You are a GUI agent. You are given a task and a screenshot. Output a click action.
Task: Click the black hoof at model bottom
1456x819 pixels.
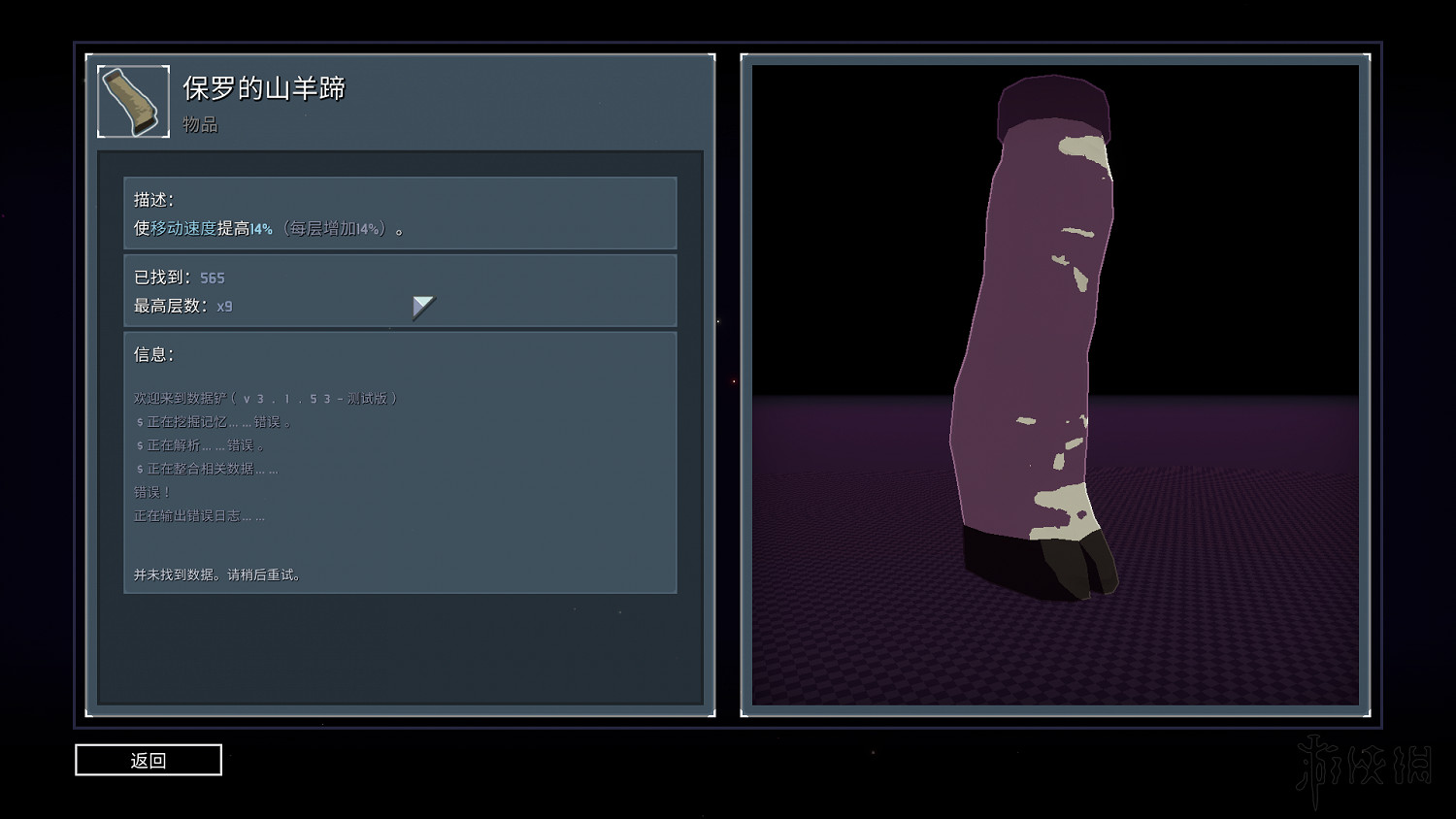1039,563
